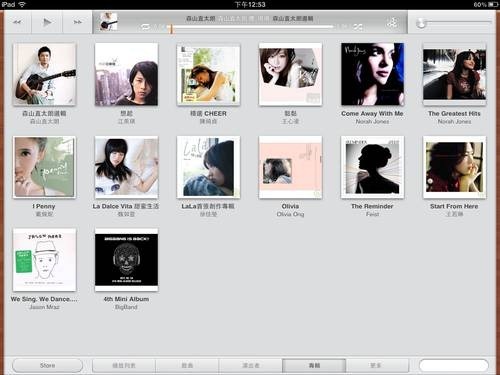Toggle the shuffle icon in the now-playing bar
Screen dimensions: 500x375
358,27
